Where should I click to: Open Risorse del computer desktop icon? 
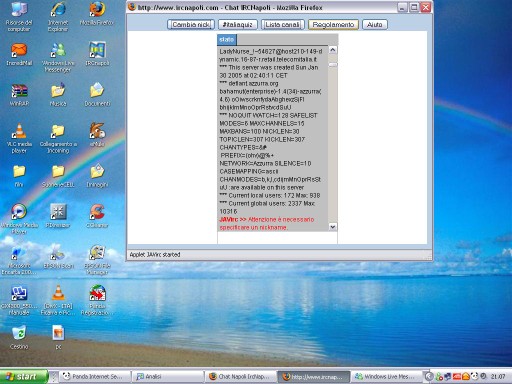pos(19,17)
